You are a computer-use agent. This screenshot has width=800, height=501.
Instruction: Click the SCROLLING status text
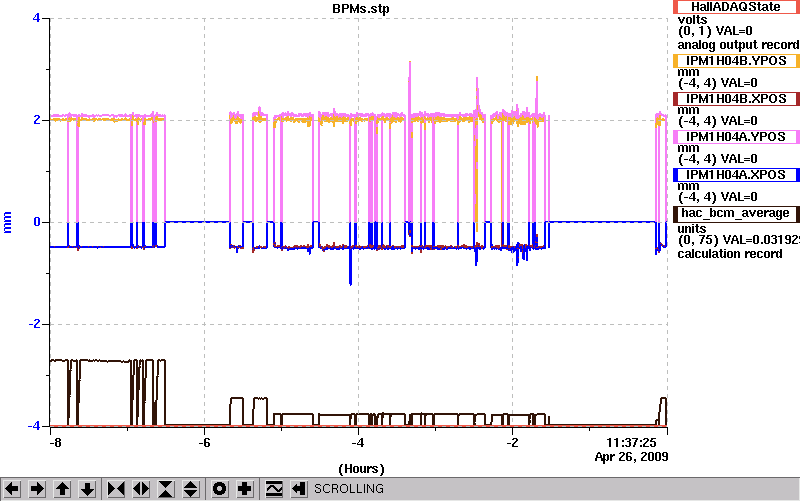click(349, 489)
